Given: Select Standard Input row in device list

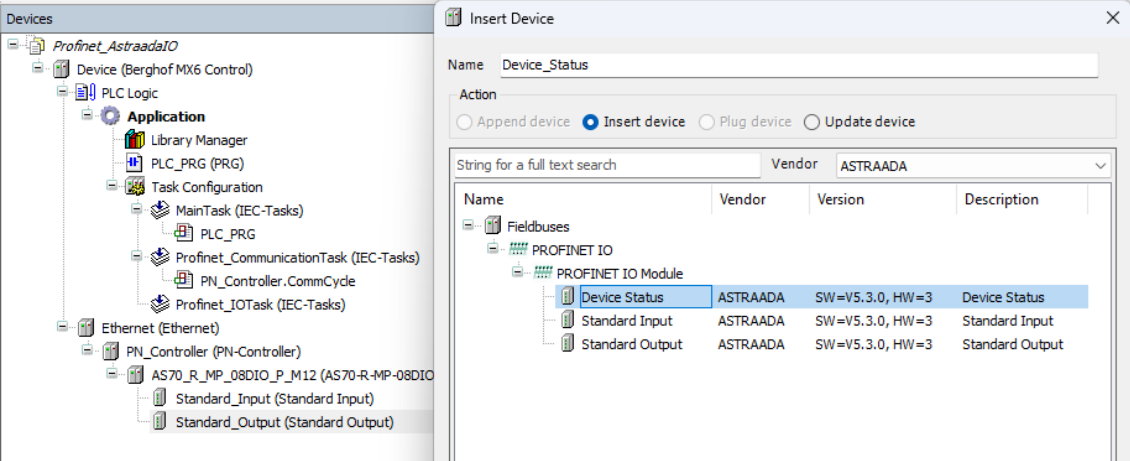Looking at the screenshot, I should [823, 321].
